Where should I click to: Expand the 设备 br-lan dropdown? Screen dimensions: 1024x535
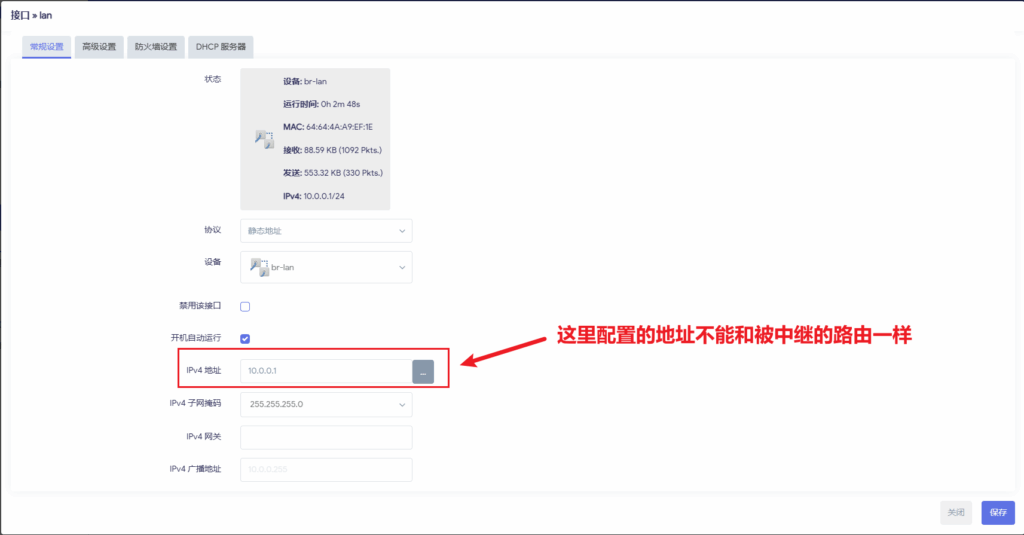point(326,267)
